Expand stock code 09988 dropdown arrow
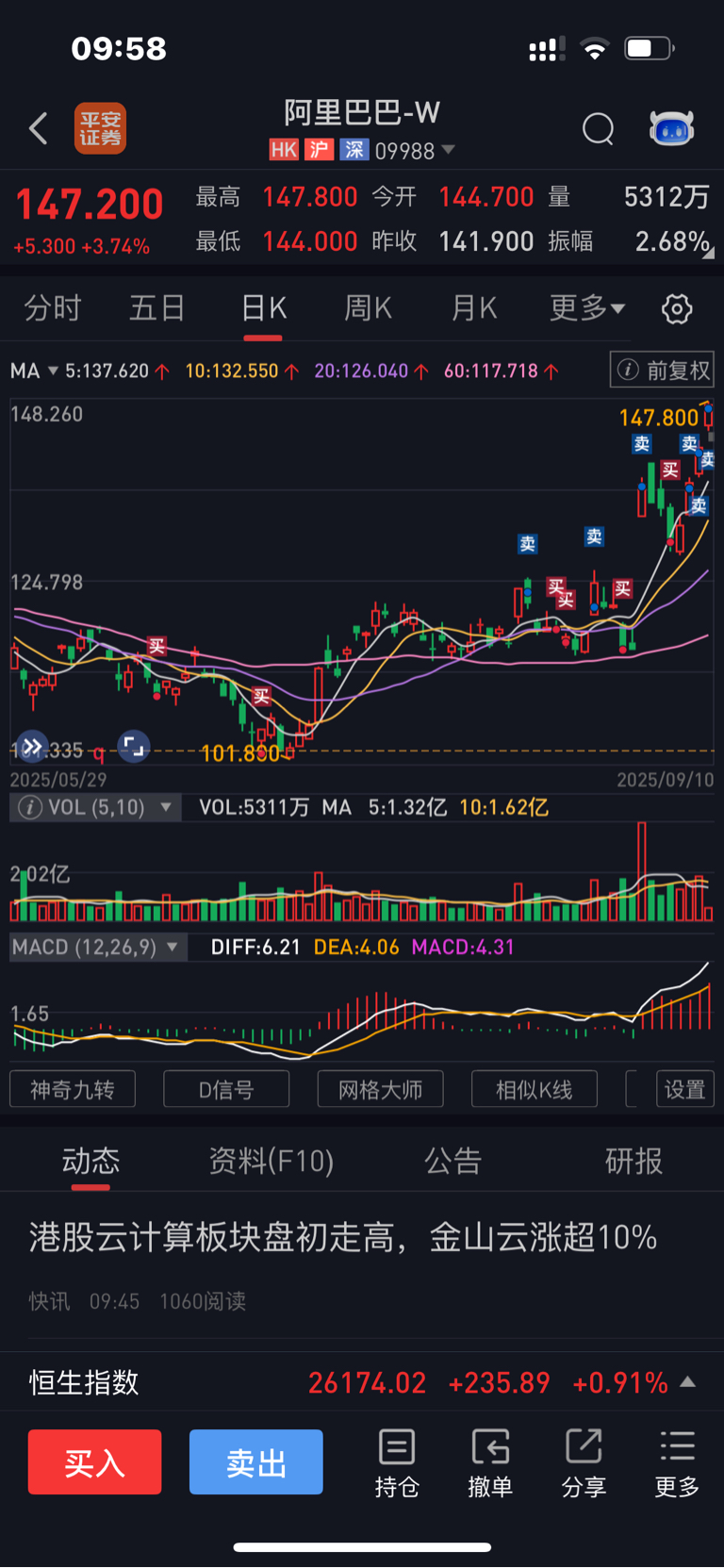 click(449, 150)
